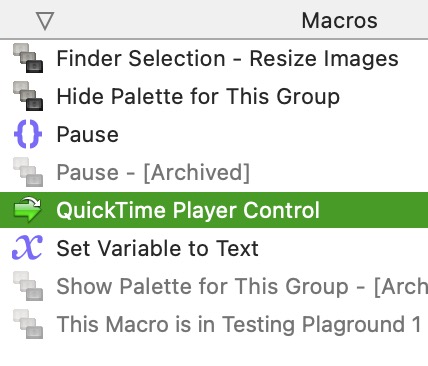Click the green arrow QuickTime Player Control icon

(x=28, y=210)
